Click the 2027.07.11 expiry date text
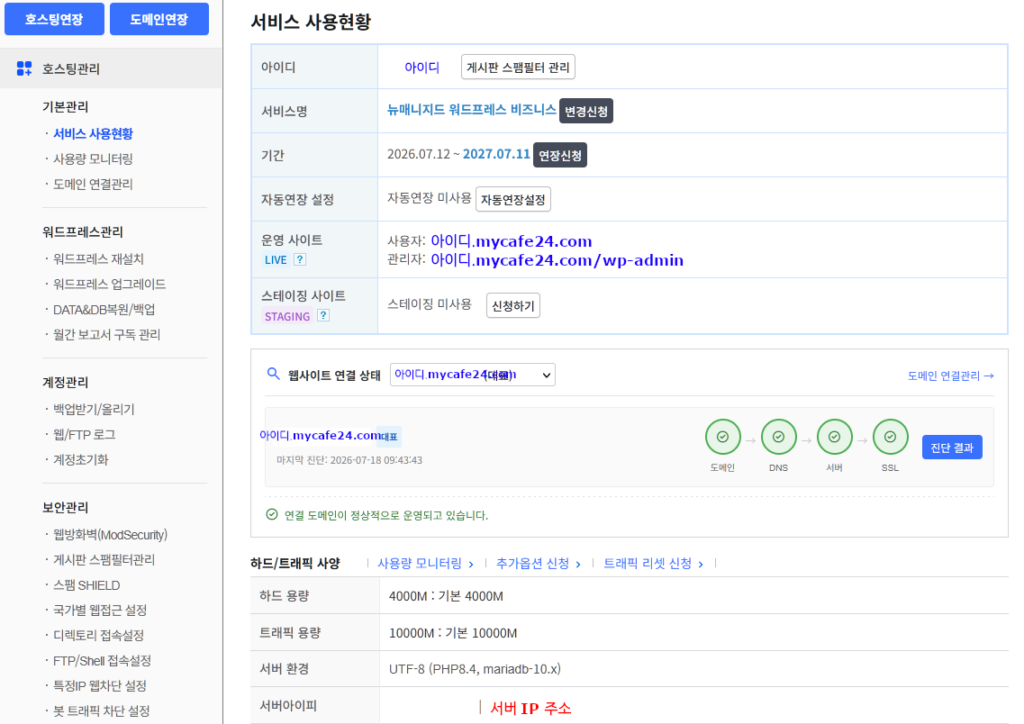The width and height of the screenshot is (1024, 724). (496, 154)
